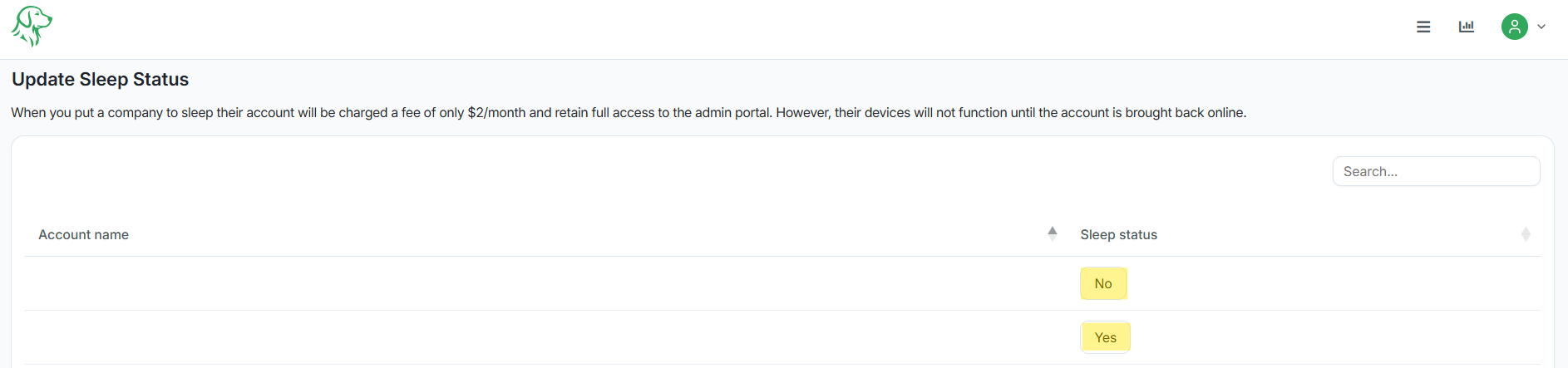
Task: Toggle the yellow "Yes" sleep status badge
Action: pyautogui.click(x=1105, y=337)
